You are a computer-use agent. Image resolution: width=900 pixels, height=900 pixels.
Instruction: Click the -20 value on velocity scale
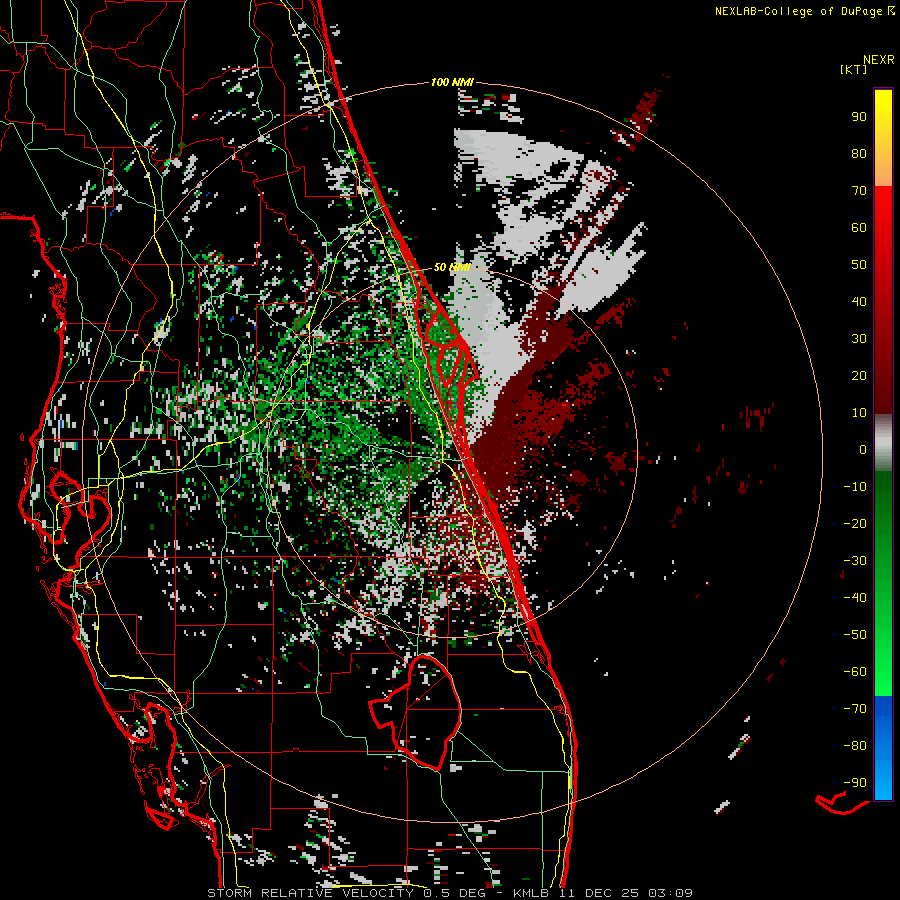(x=855, y=523)
